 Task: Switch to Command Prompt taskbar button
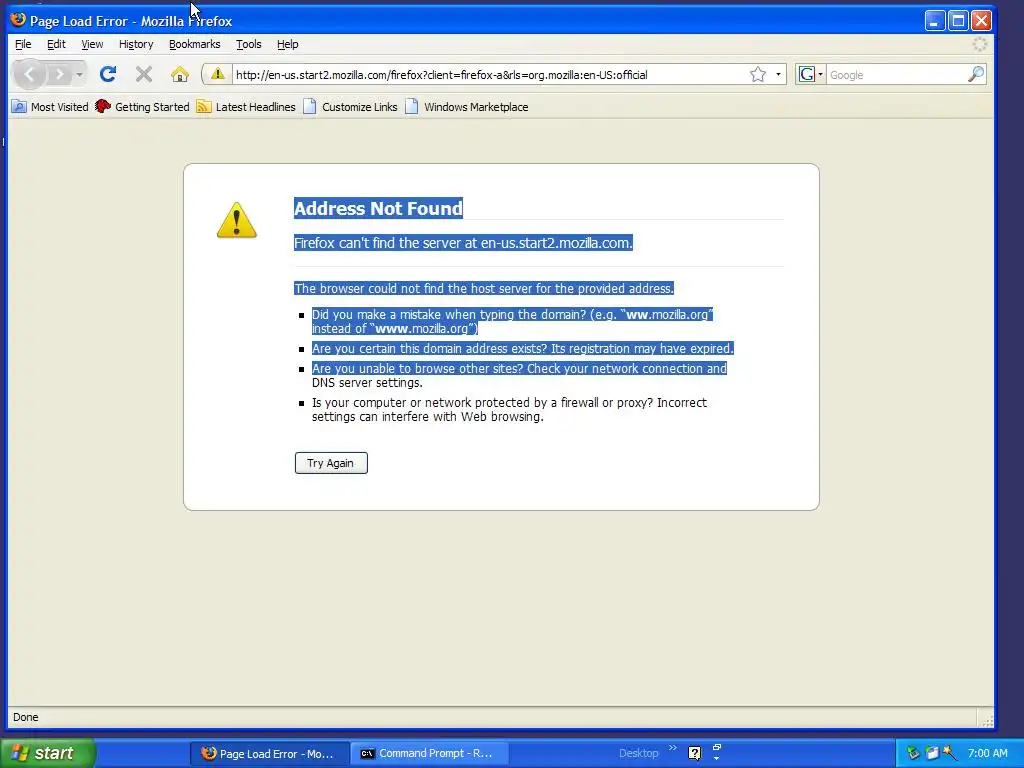(x=428, y=754)
